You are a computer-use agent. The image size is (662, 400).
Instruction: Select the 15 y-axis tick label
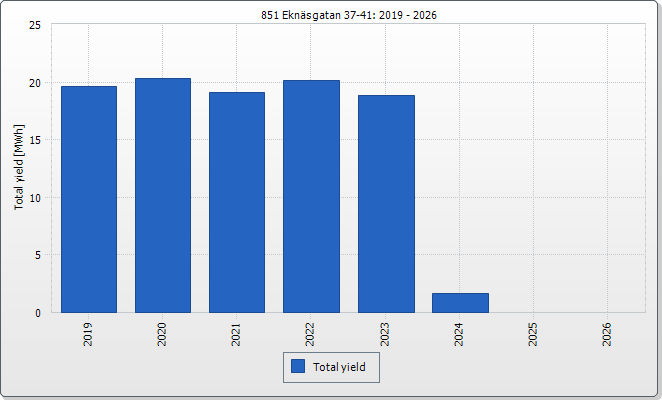[34, 140]
